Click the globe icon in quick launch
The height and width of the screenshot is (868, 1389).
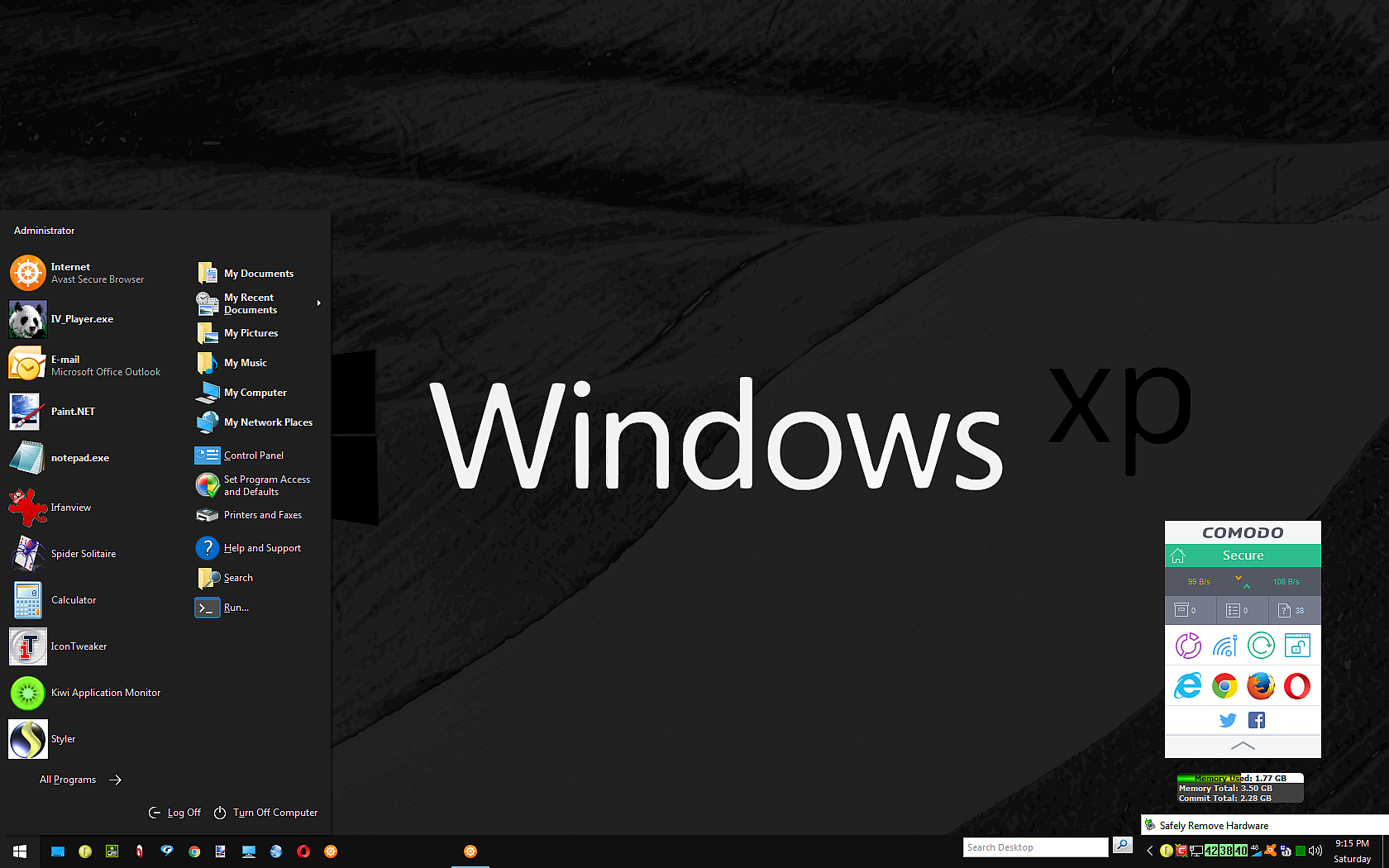pos(276,851)
